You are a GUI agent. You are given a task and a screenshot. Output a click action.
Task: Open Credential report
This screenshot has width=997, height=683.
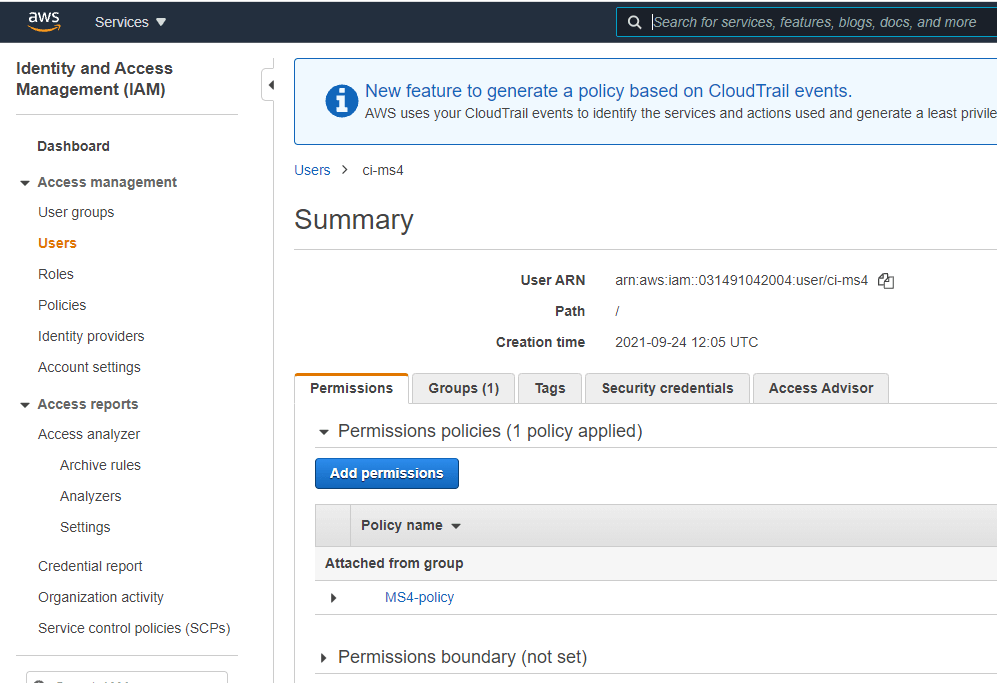click(90, 567)
